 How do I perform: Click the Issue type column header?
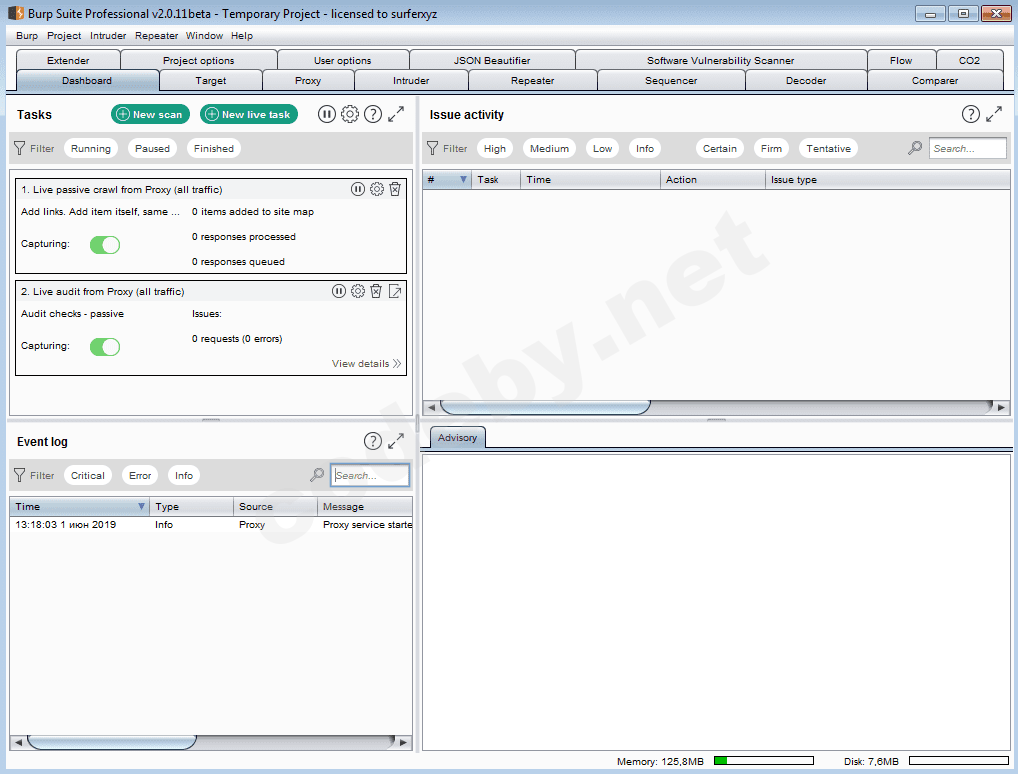888,179
